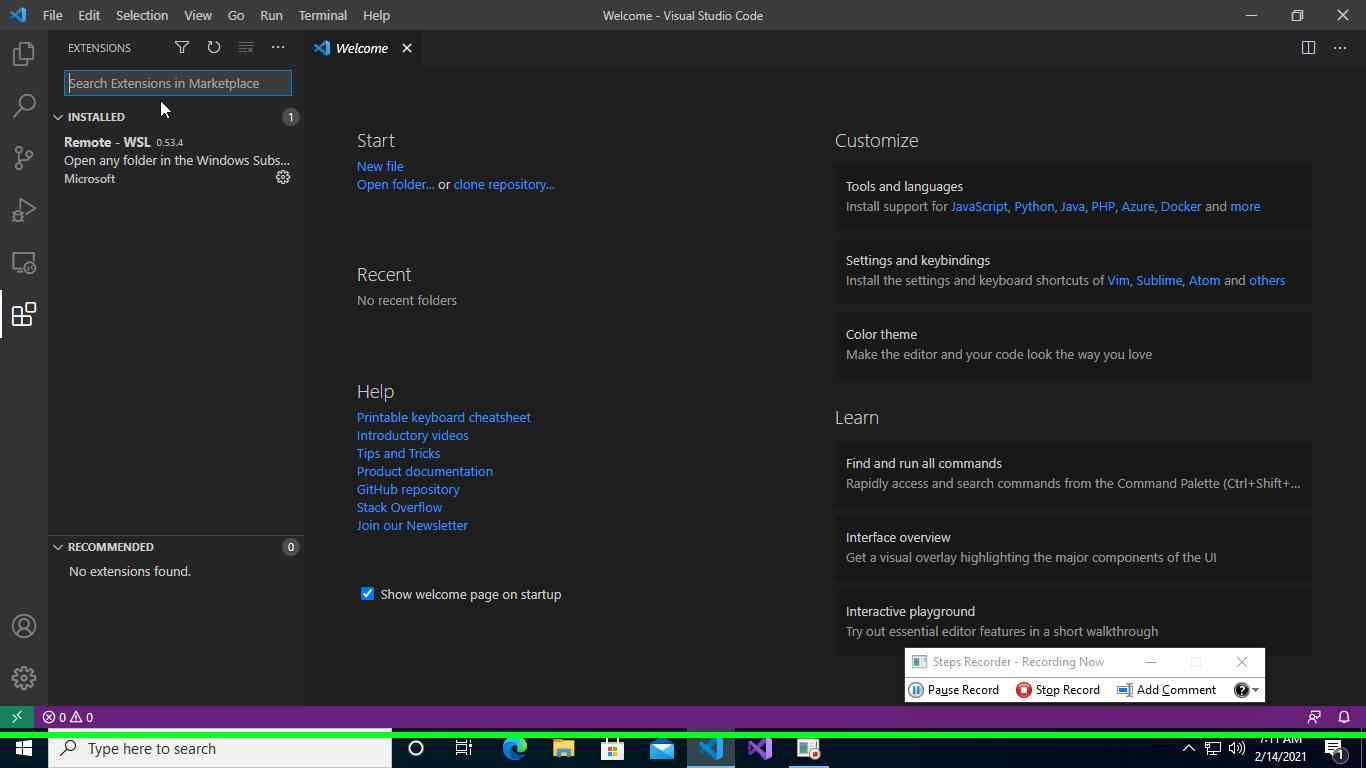The height and width of the screenshot is (768, 1366).
Task: Open the Accounts menu icon
Action: point(24,626)
